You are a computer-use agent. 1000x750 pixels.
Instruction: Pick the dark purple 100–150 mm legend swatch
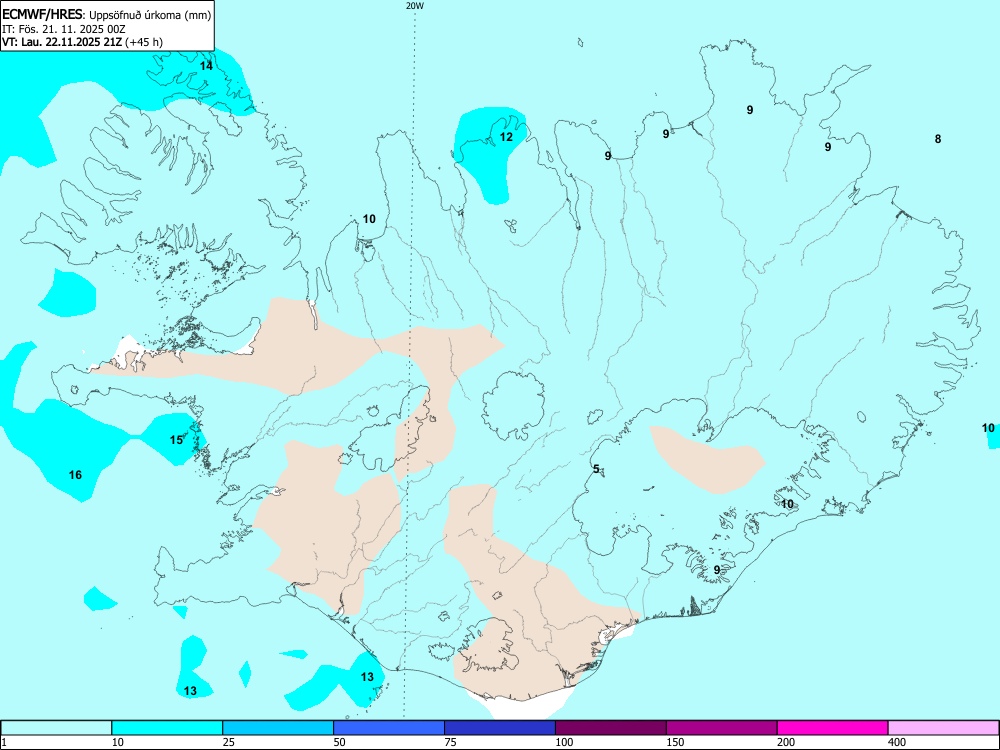[611, 728]
